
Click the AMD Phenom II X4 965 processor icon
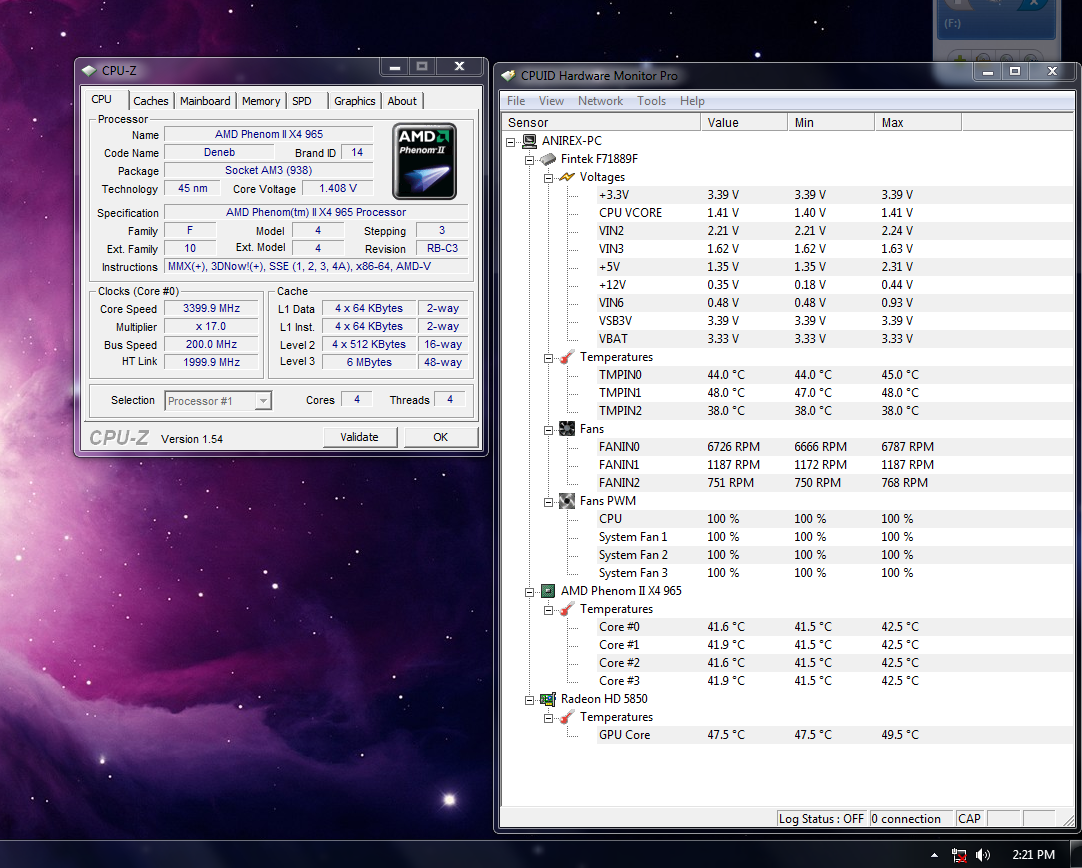point(548,590)
